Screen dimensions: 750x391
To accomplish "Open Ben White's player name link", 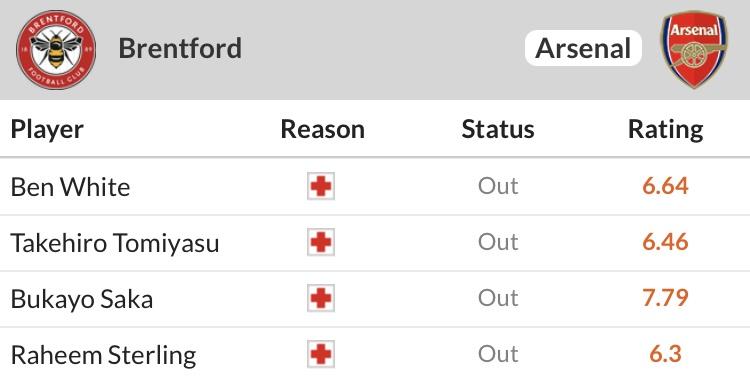I will coord(70,187).
